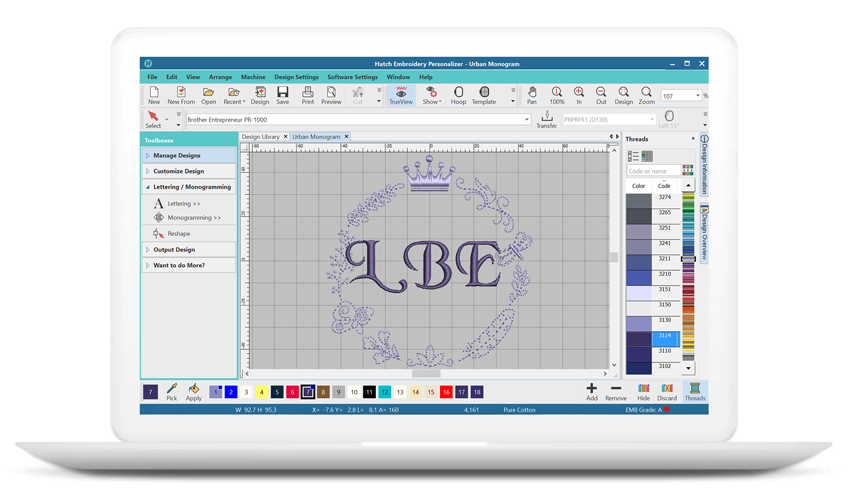Click the Lettering >> link
This screenshot has width=850, height=501.
(184, 203)
